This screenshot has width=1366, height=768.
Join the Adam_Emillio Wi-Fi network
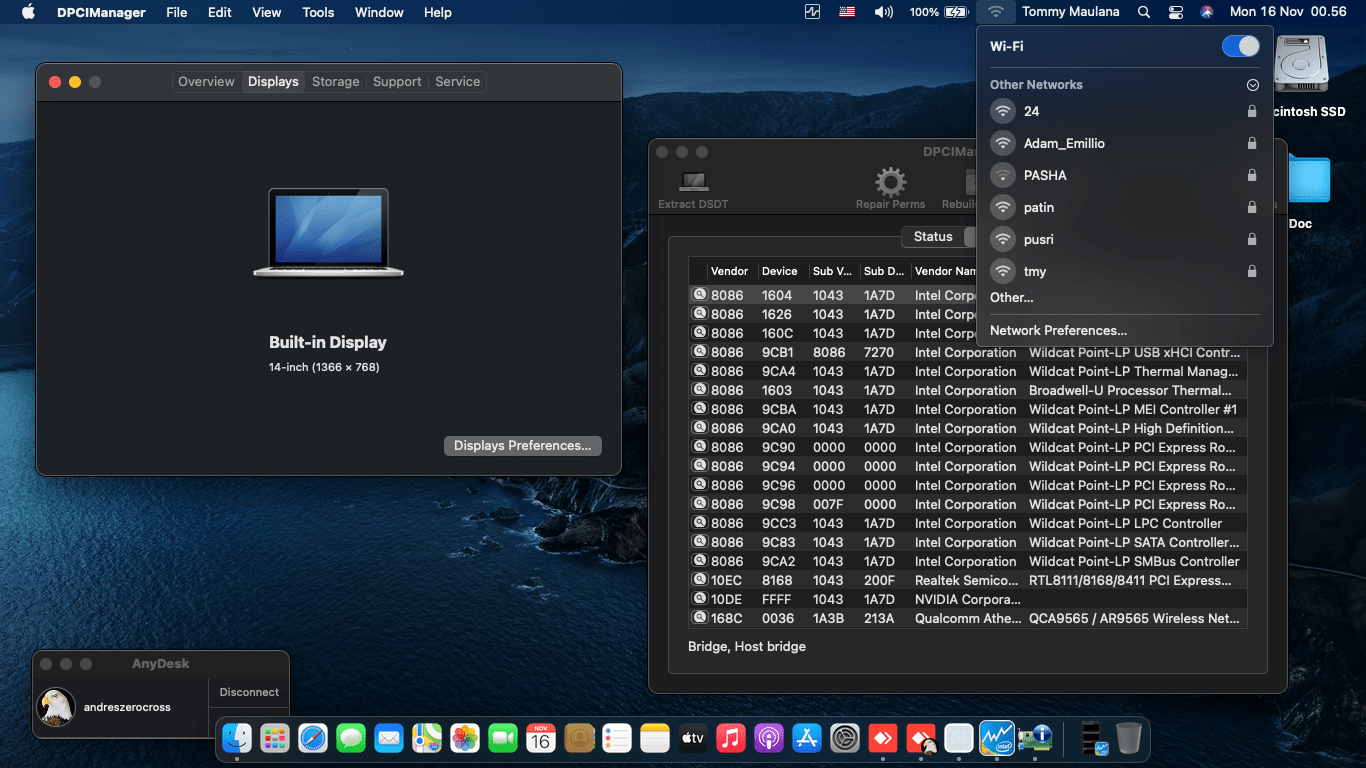1064,144
